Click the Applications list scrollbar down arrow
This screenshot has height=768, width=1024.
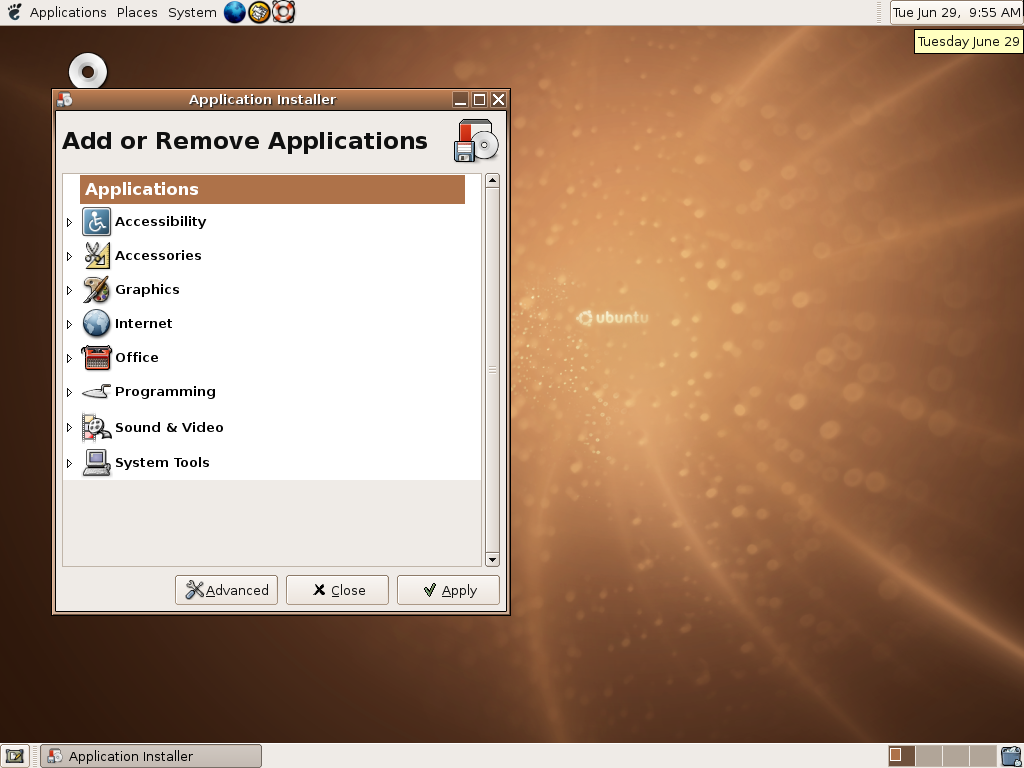[x=492, y=559]
